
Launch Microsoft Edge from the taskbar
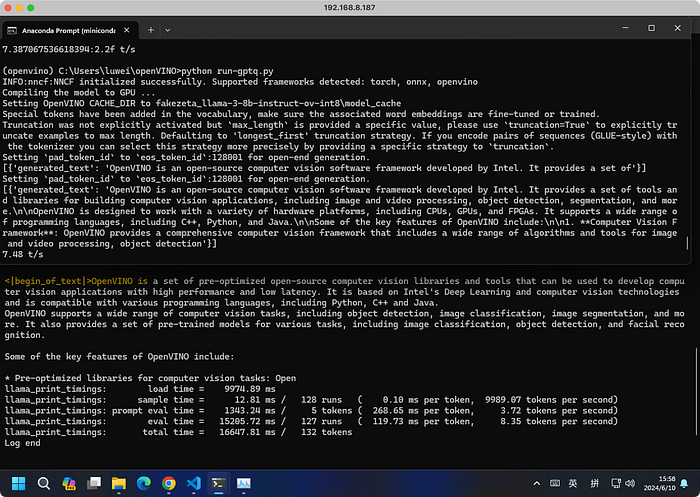coord(144,483)
